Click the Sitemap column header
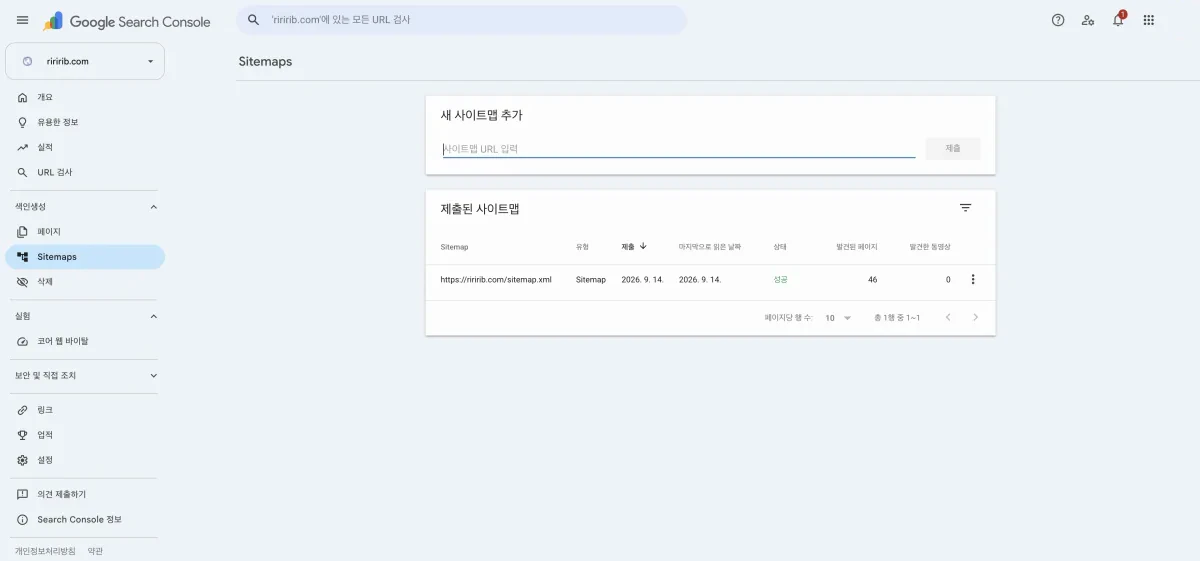Screen dimensions: 1200x561 click(x=454, y=247)
